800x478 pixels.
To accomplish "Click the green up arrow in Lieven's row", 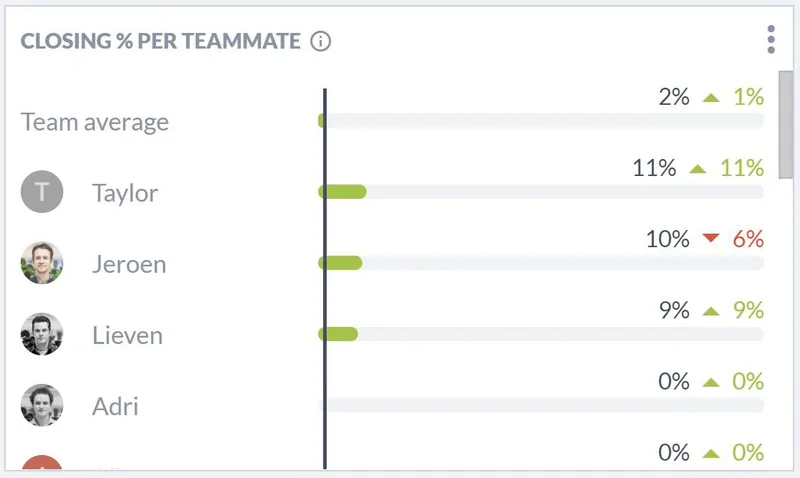I will coord(711,311).
